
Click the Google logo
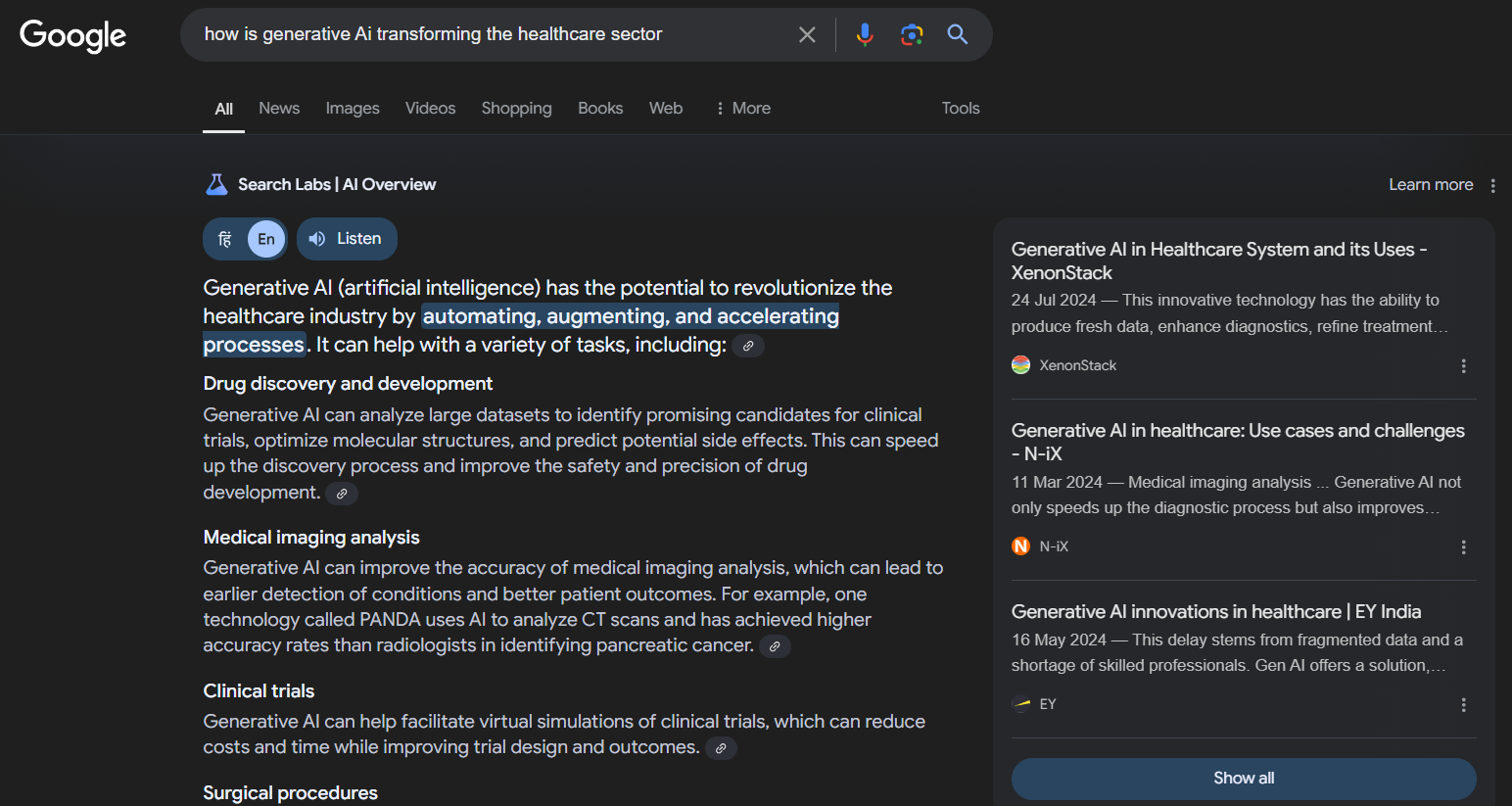[x=73, y=35]
